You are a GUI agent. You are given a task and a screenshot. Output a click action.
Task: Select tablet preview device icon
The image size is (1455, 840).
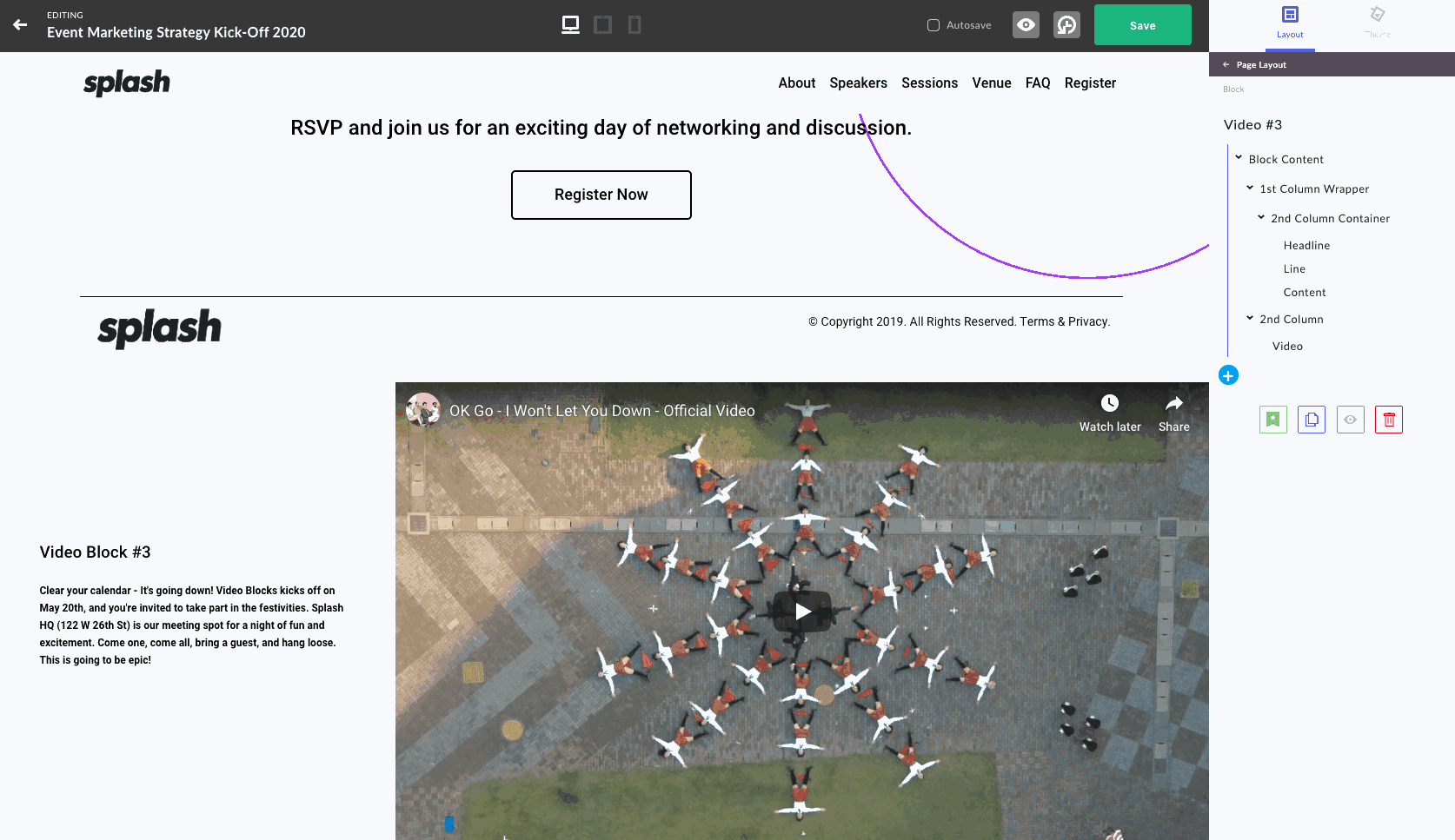click(x=602, y=25)
